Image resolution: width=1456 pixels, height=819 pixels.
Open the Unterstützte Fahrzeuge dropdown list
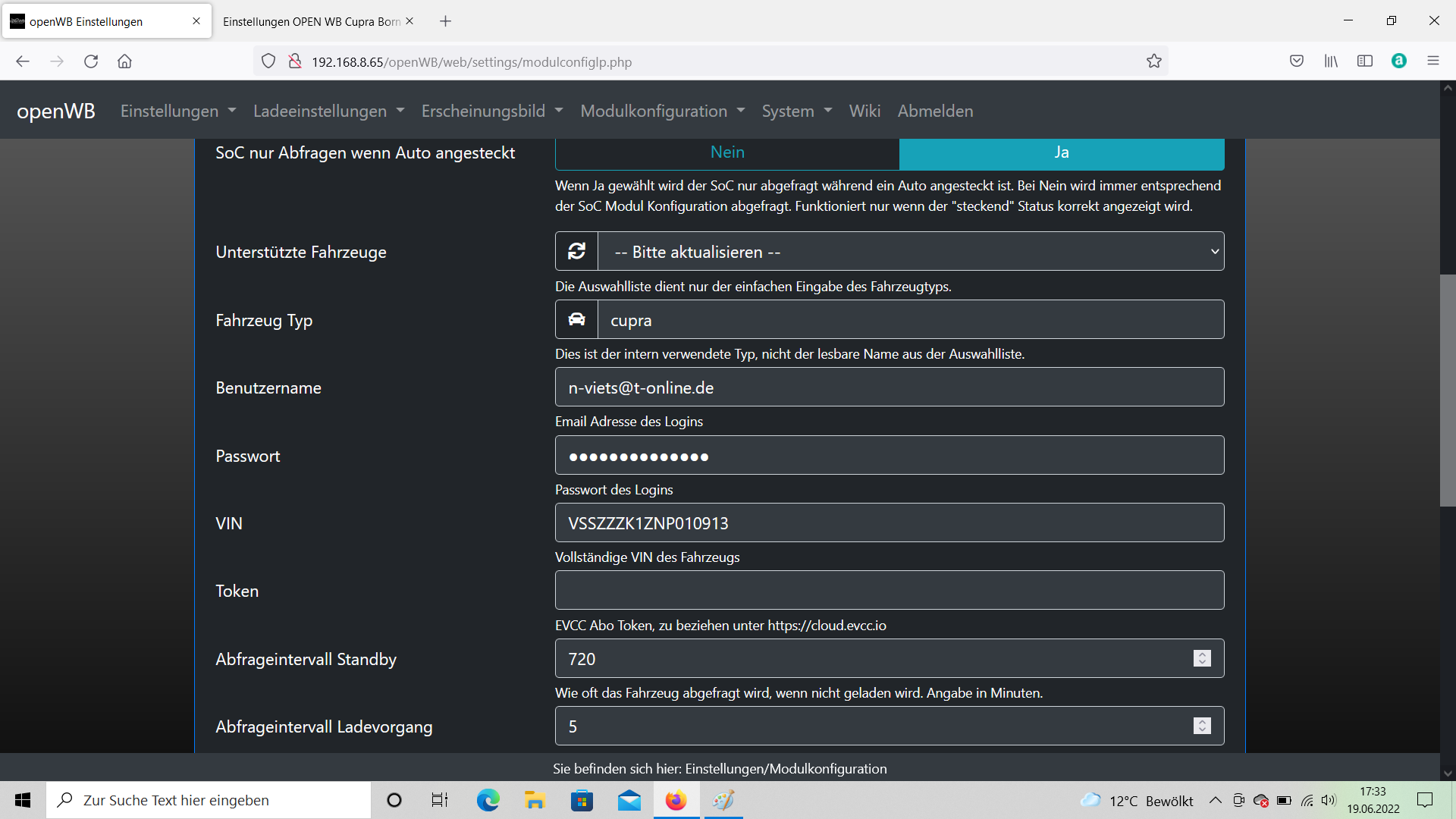(910, 252)
